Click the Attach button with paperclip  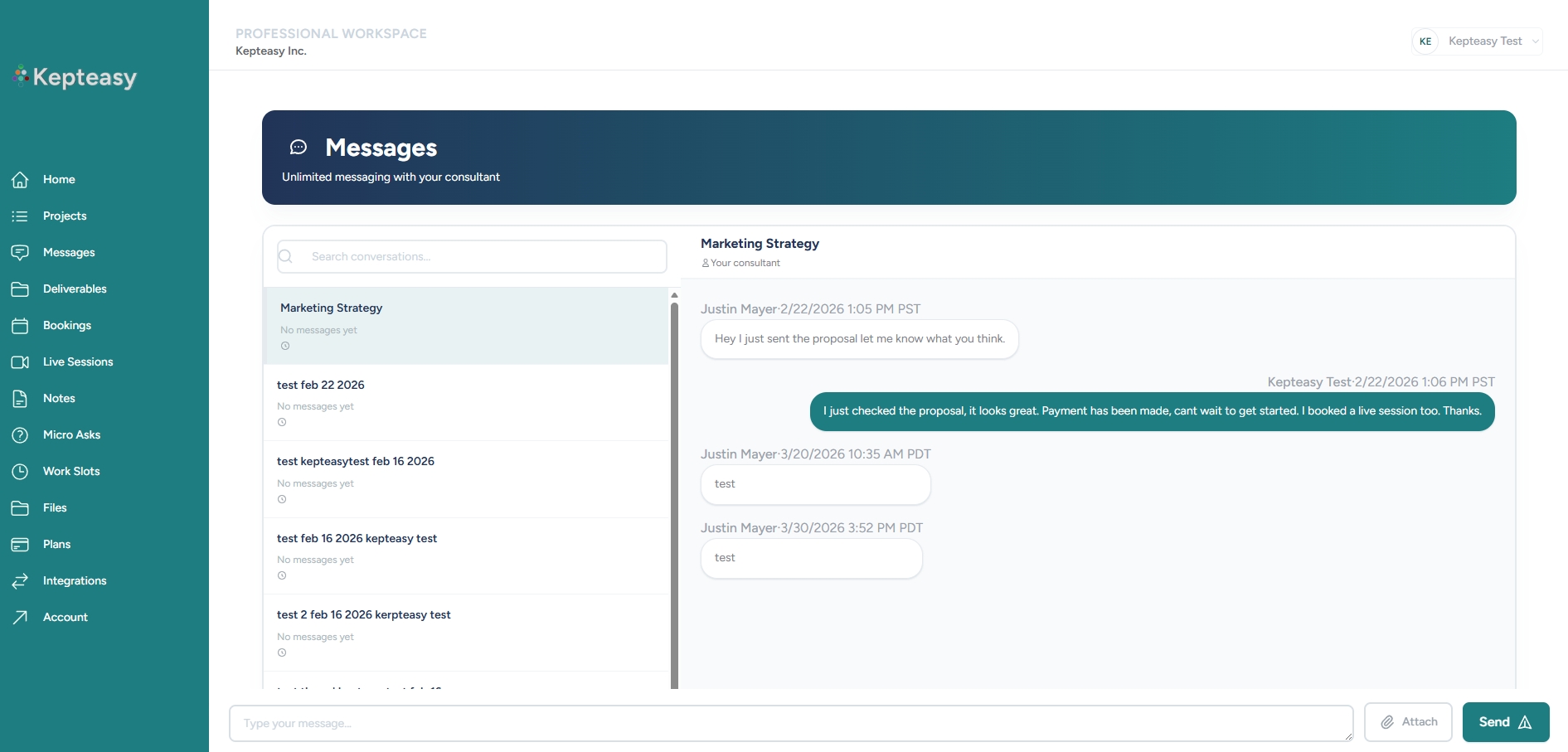[x=1407, y=722]
